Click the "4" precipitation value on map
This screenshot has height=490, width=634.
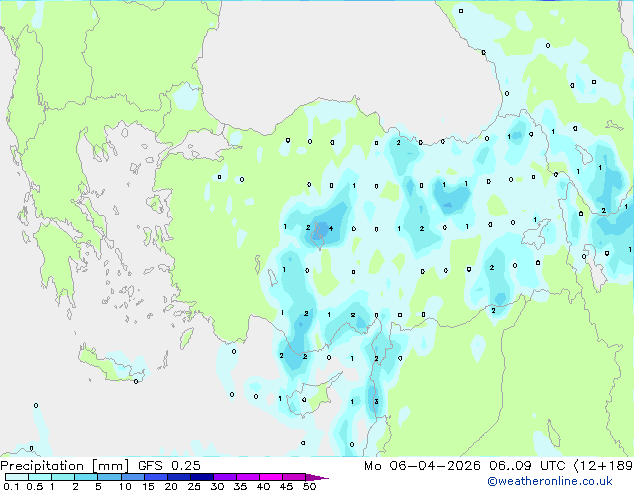point(331,228)
